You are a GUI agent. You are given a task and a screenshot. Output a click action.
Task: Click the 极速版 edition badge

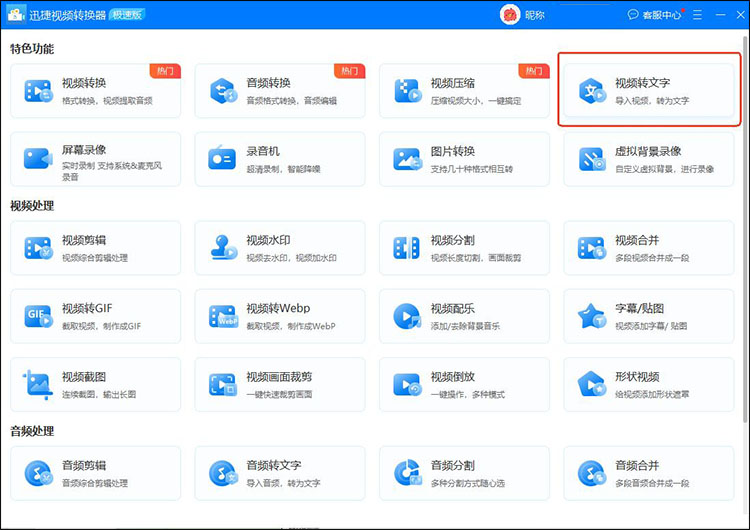click(x=127, y=15)
